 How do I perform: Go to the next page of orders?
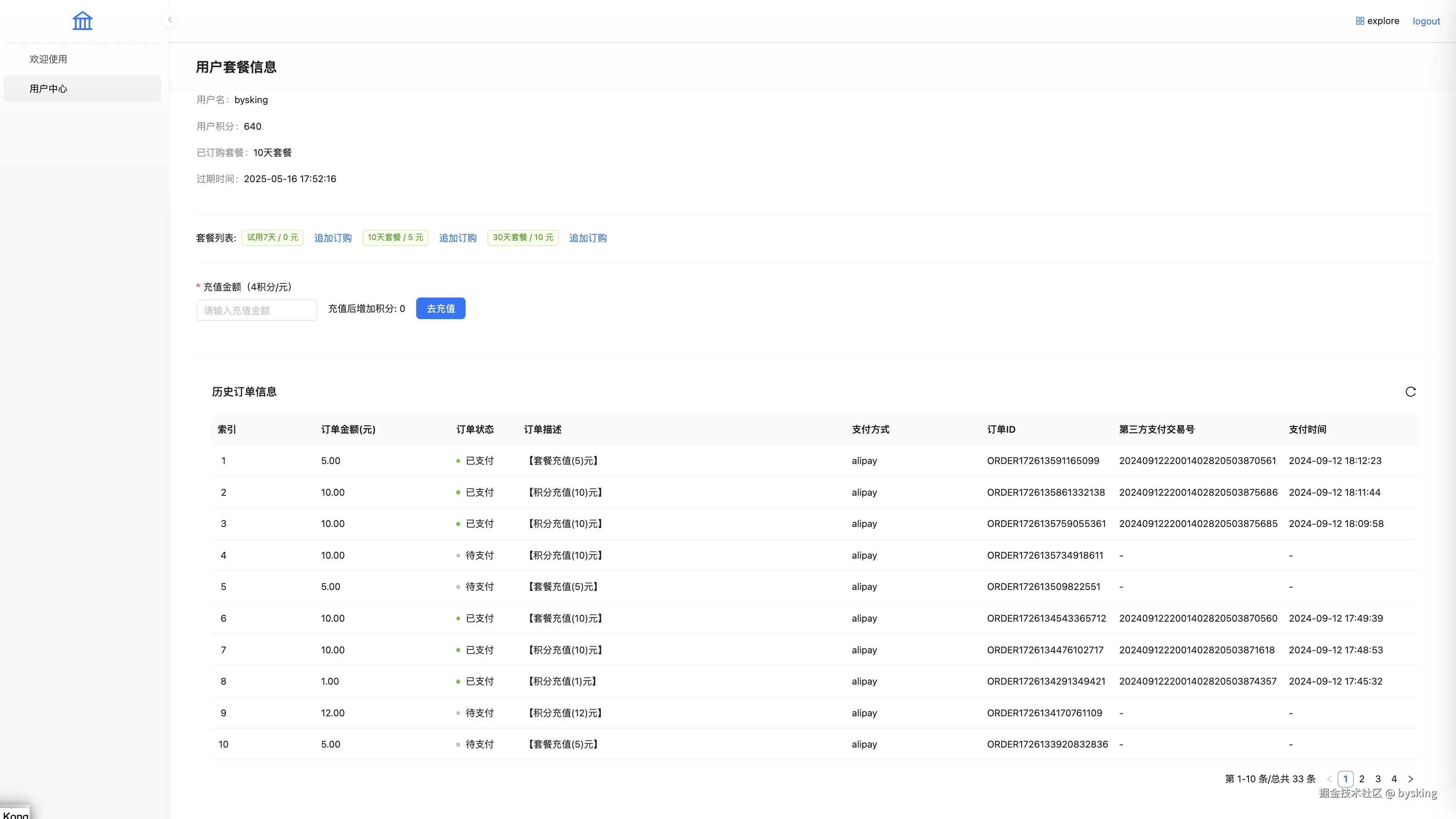[1411, 778]
